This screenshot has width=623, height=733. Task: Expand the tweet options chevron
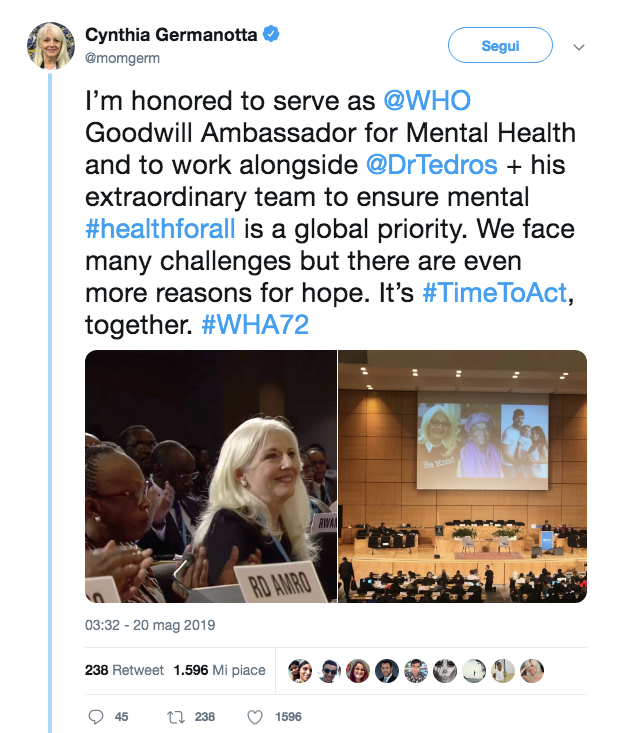(578, 46)
